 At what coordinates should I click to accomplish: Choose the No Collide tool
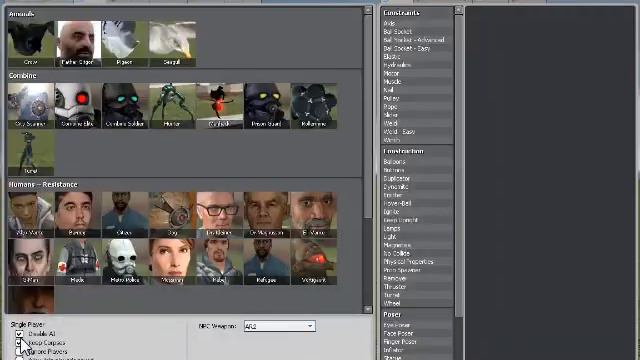[x=417, y=253]
